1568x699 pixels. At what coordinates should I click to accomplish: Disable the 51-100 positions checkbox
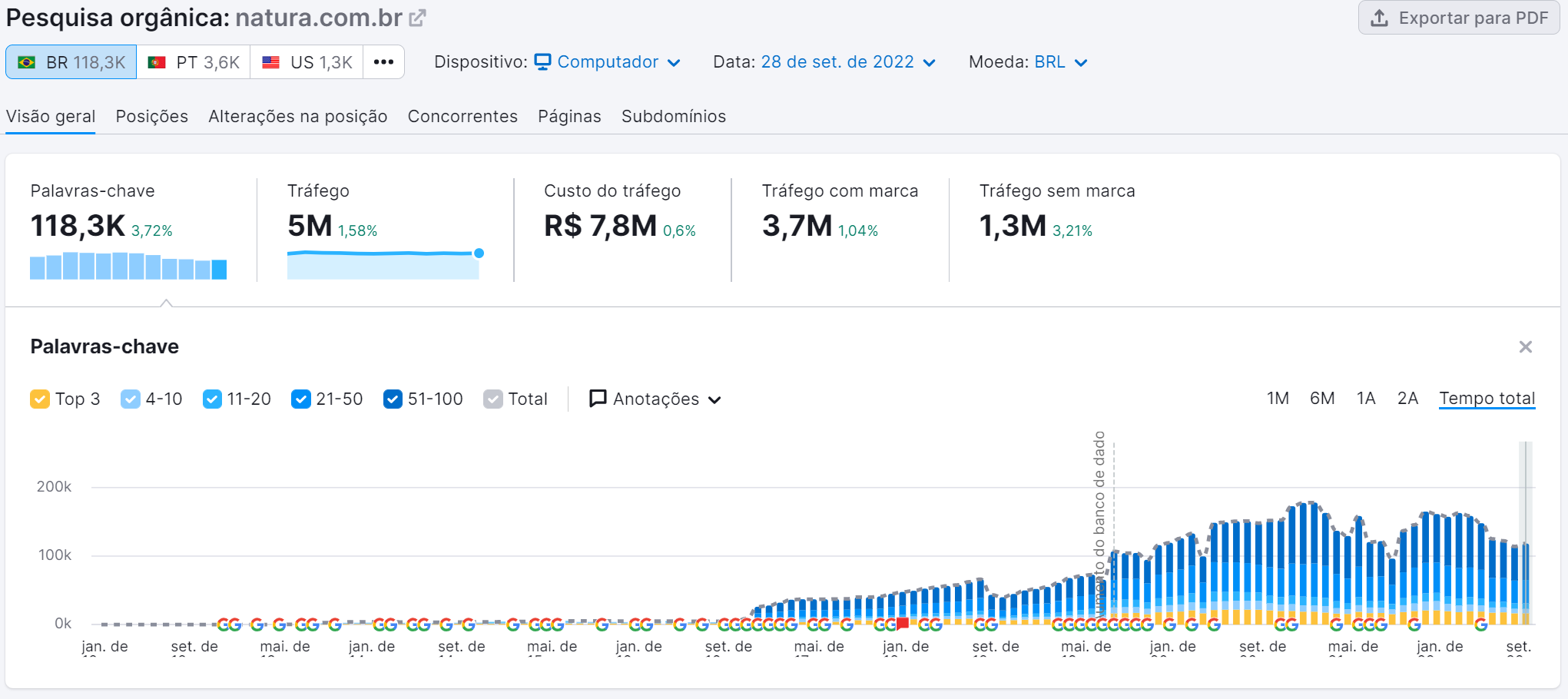[x=393, y=399]
